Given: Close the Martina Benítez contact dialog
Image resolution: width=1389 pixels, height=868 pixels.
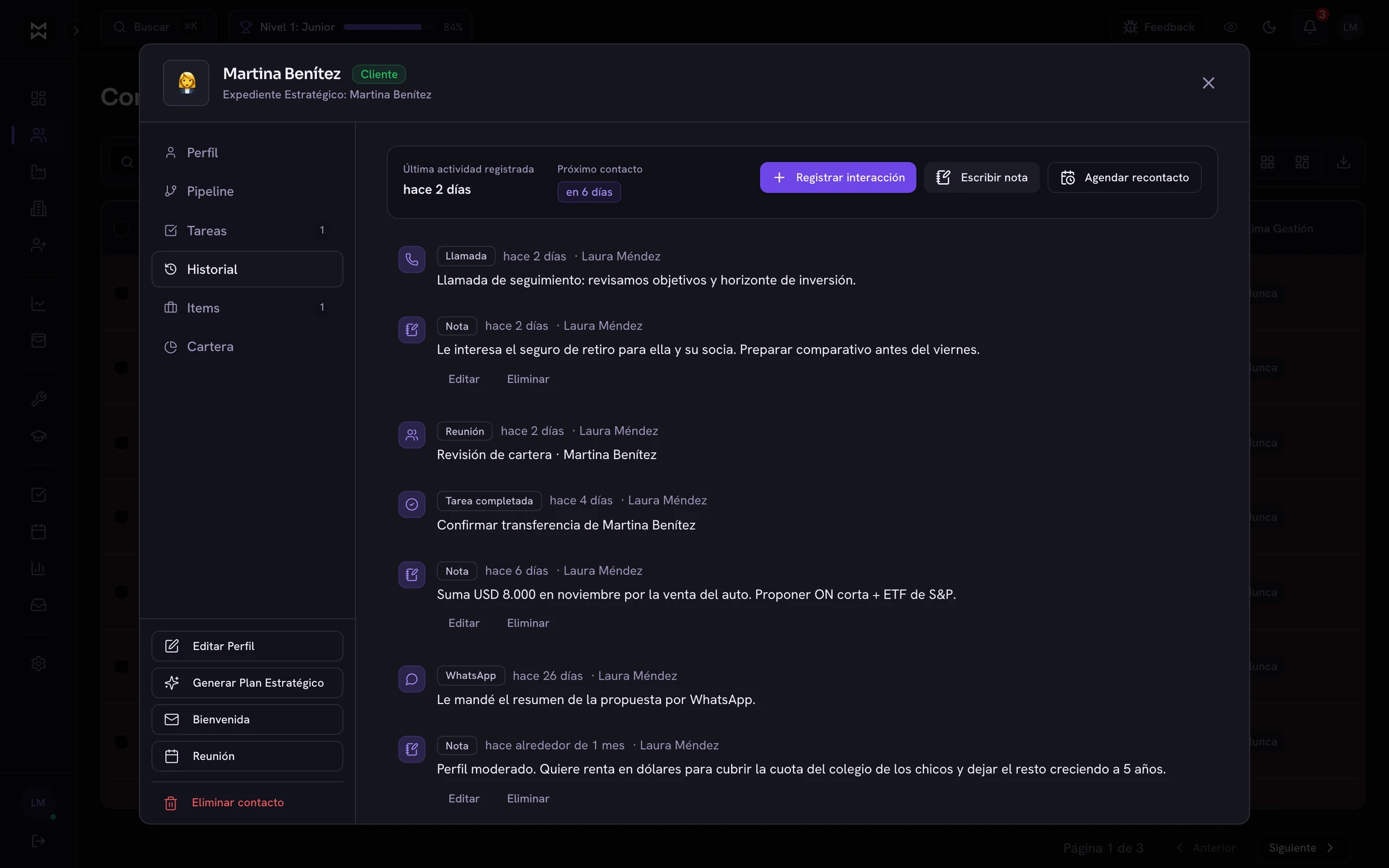Looking at the screenshot, I should tap(1208, 83).
